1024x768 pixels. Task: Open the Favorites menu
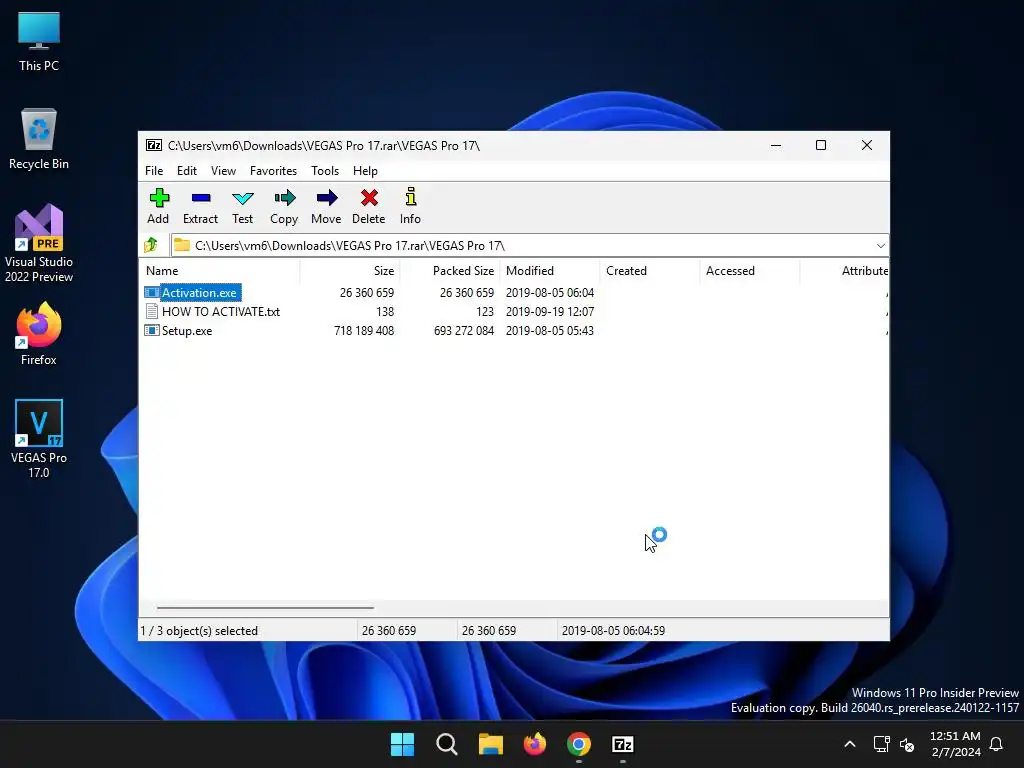tap(273, 170)
